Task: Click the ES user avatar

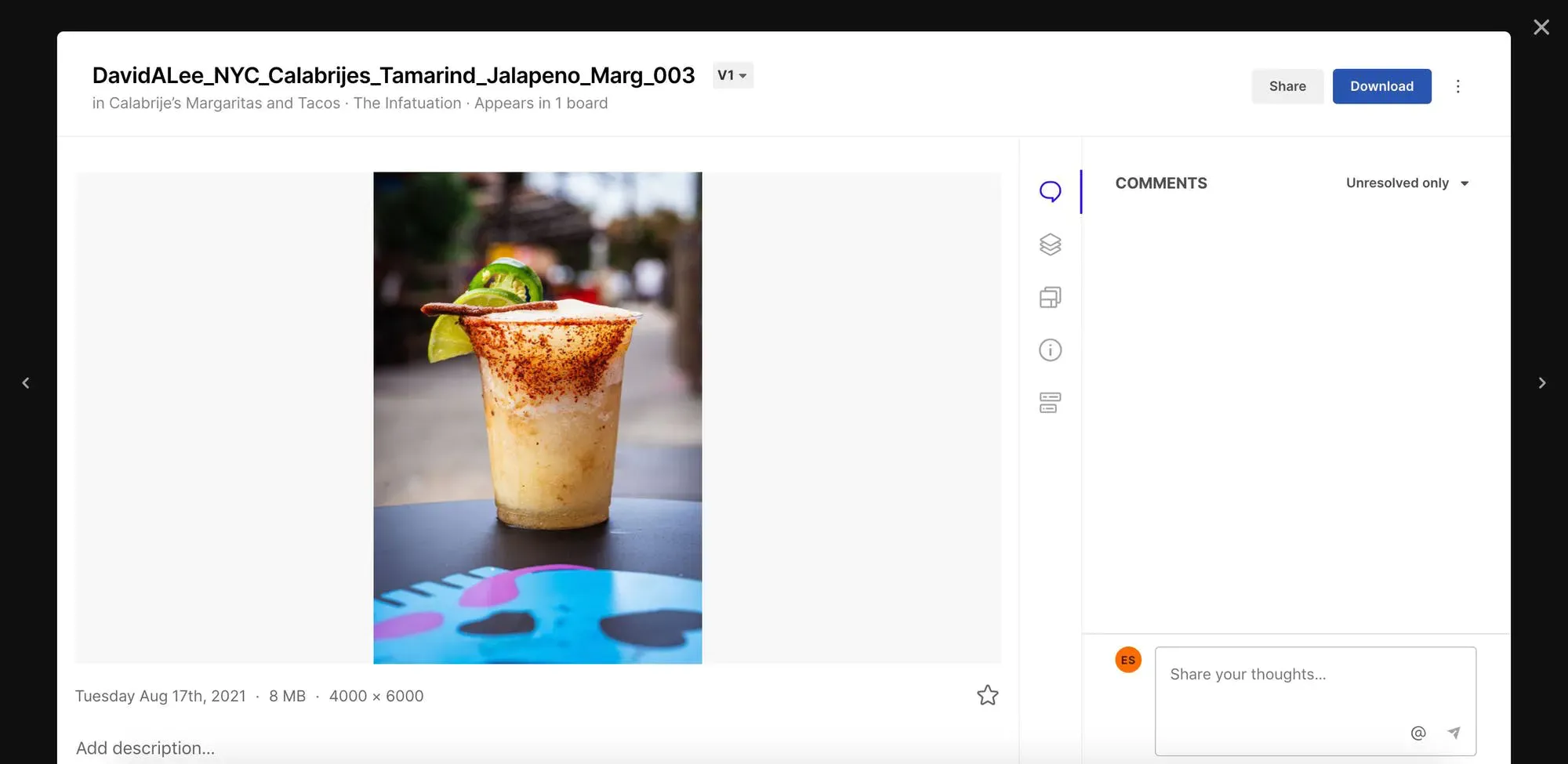Action: pyautogui.click(x=1127, y=660)
